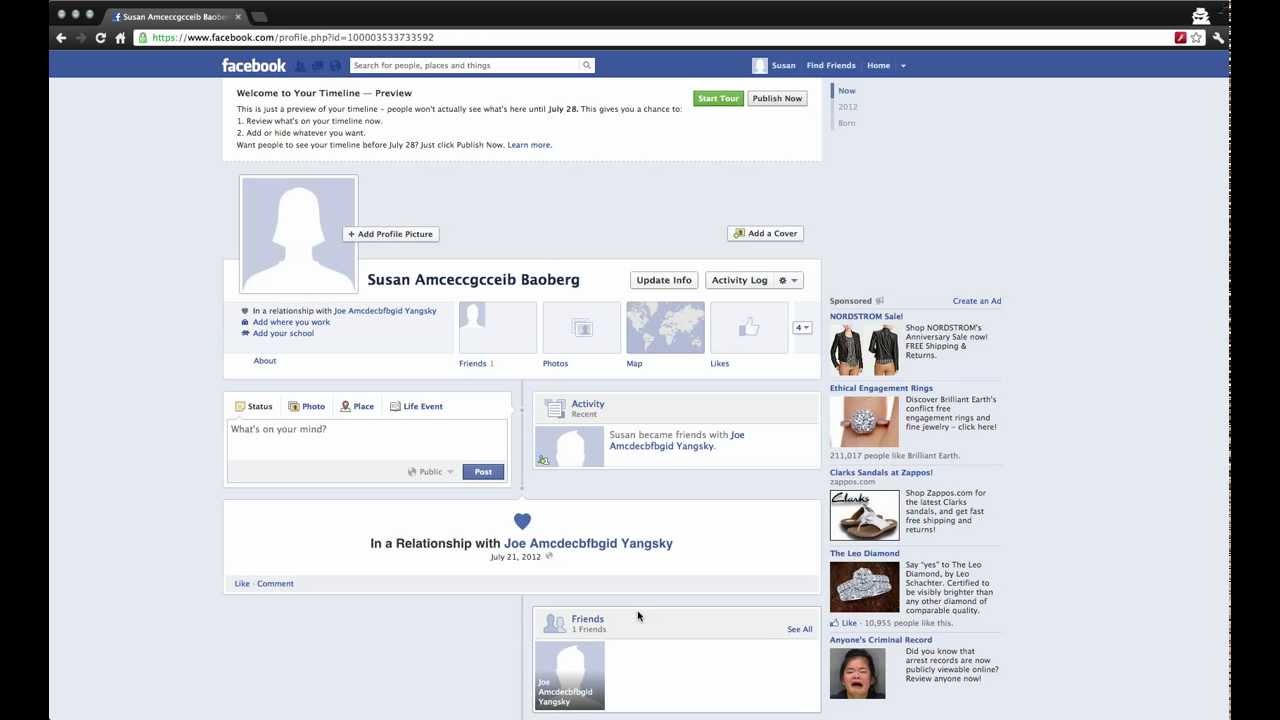
Task: Click Add Profile Picture
Action: [x=391, y=234]
